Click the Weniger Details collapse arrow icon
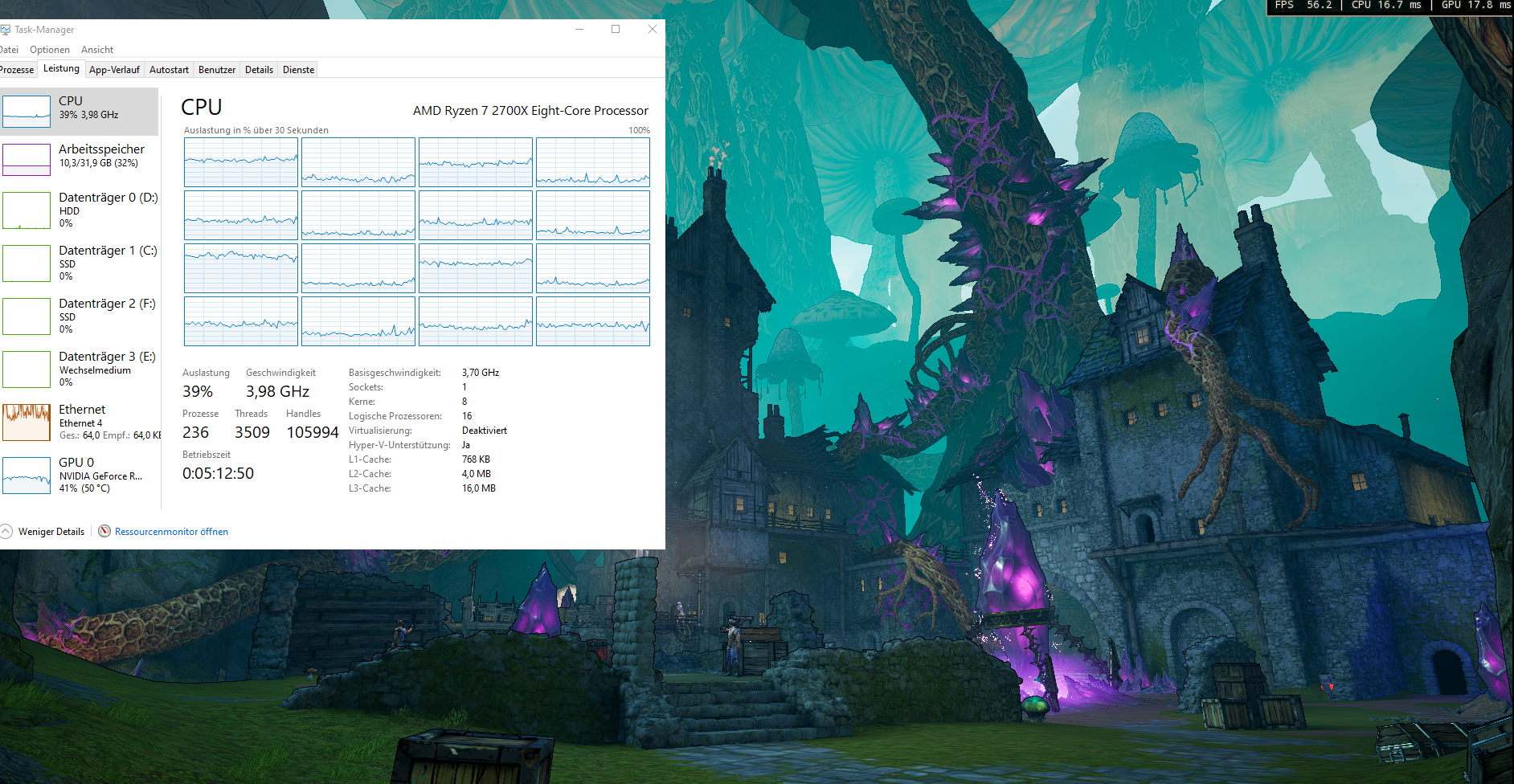The height and width of the screenshot is (784, 1514). 6,531
